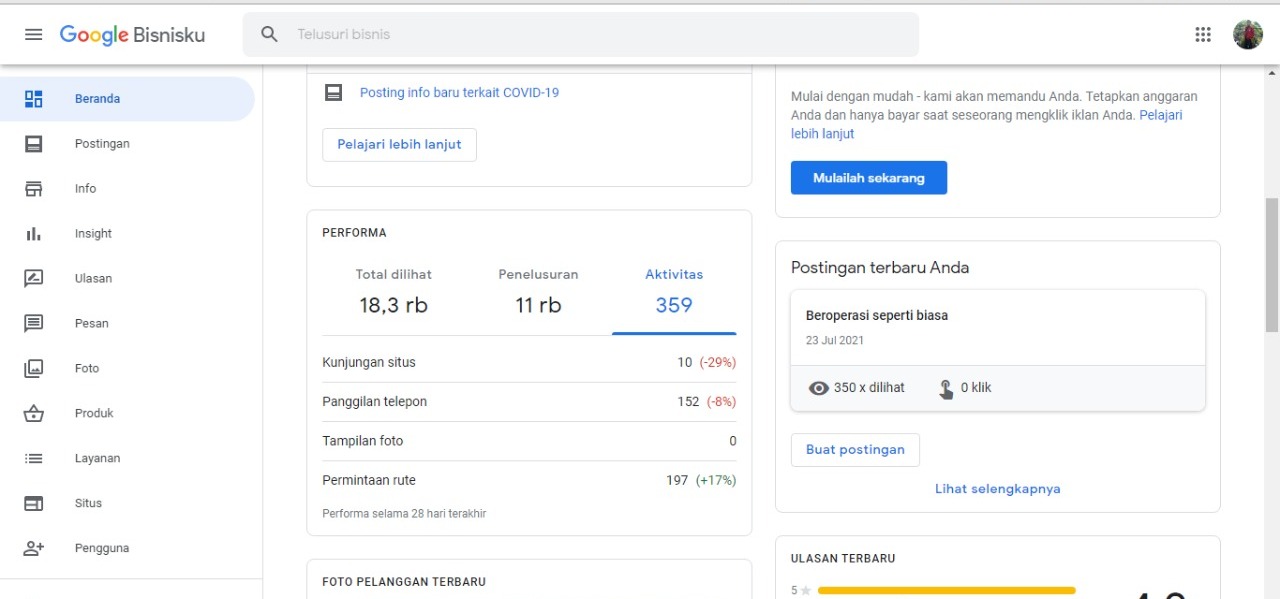Click the Layanan list icon
The width and height of the screenshot is (1280, 599).
[x=34, y=459]
